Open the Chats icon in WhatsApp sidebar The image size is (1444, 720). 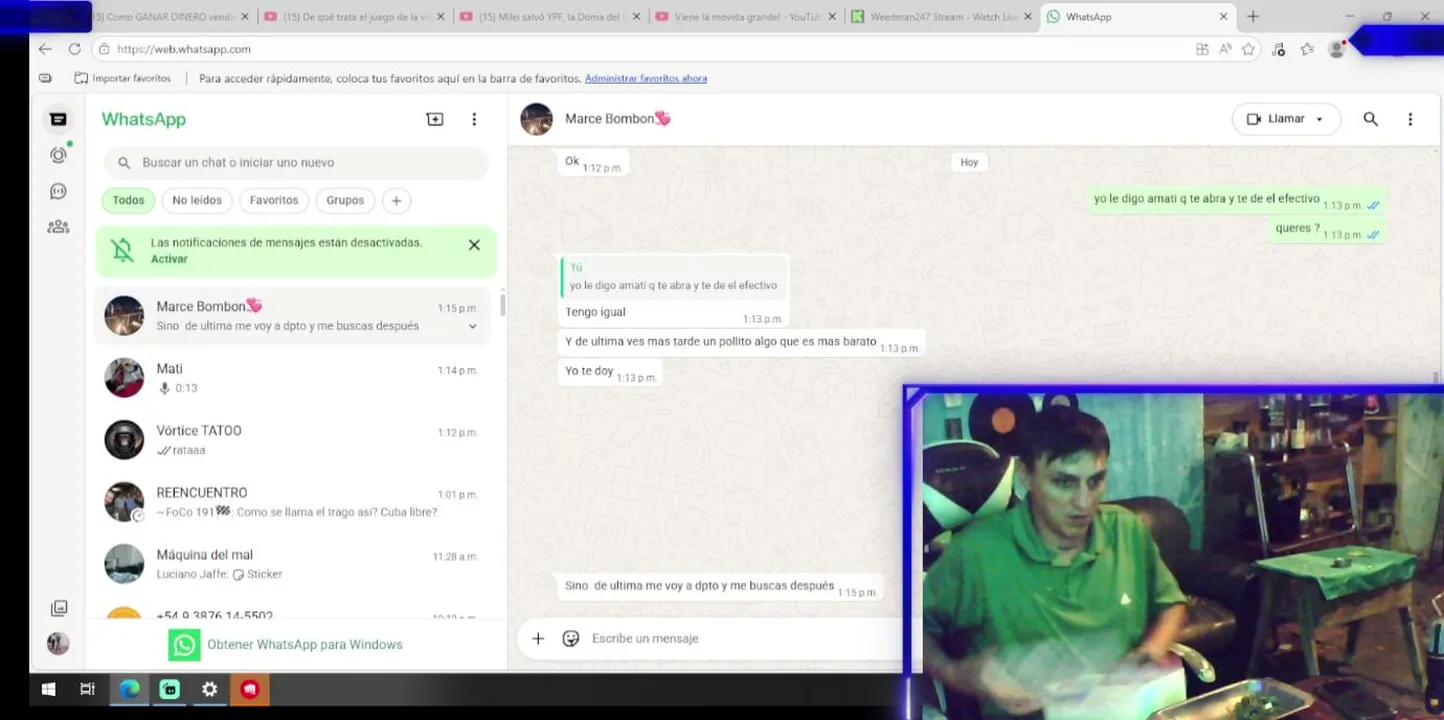[x=58, y=119]
